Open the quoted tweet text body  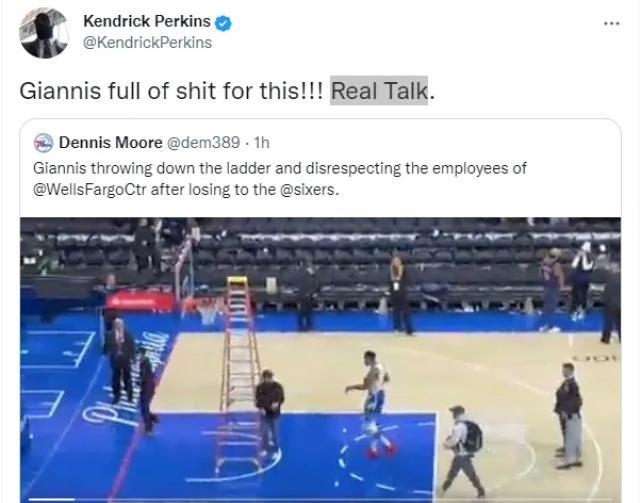coord(280,179)
